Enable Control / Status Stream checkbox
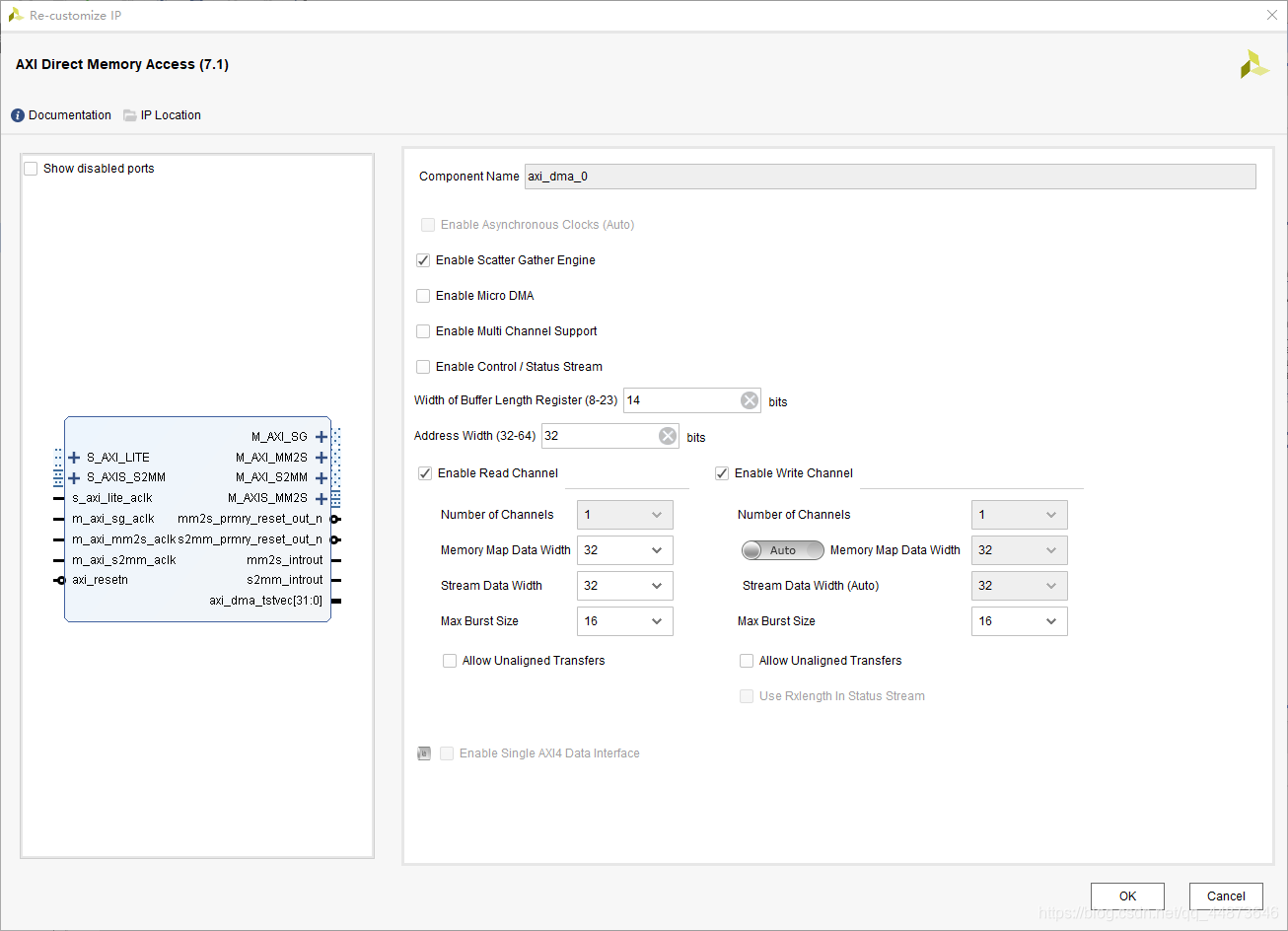The image size is (1288, 931). 423,367
